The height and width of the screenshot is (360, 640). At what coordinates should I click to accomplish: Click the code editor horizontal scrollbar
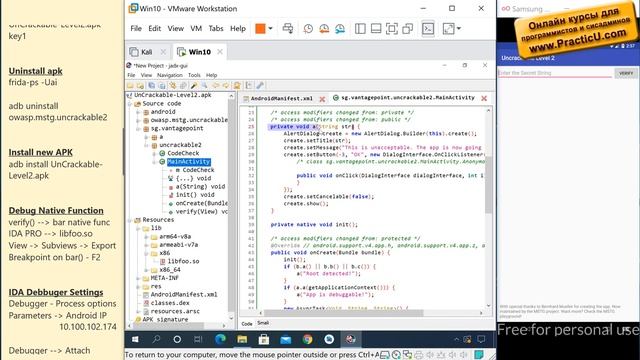pos(344,313)
